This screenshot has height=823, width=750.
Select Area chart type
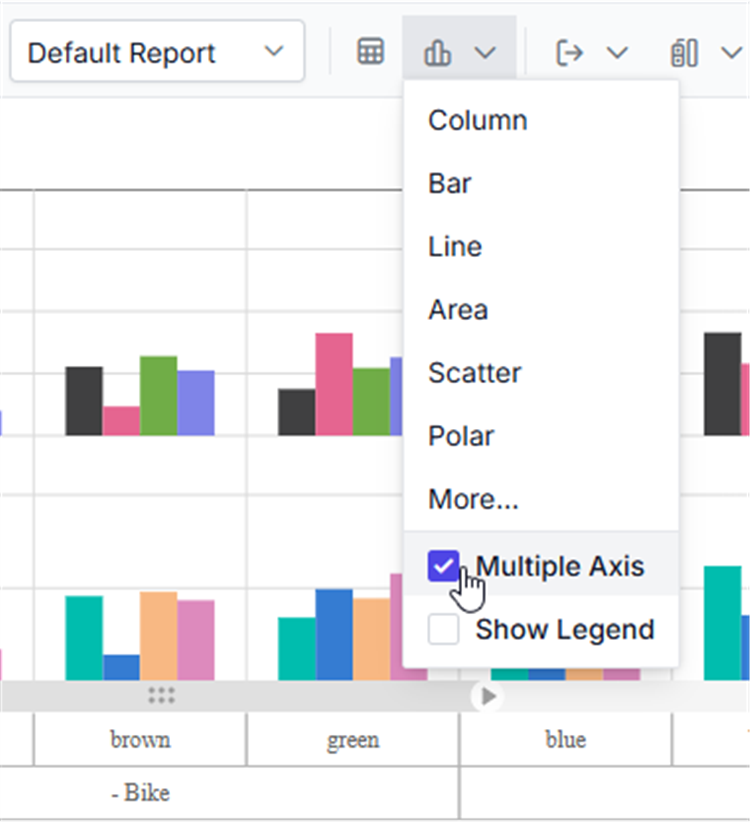click(x=541, y=309)
